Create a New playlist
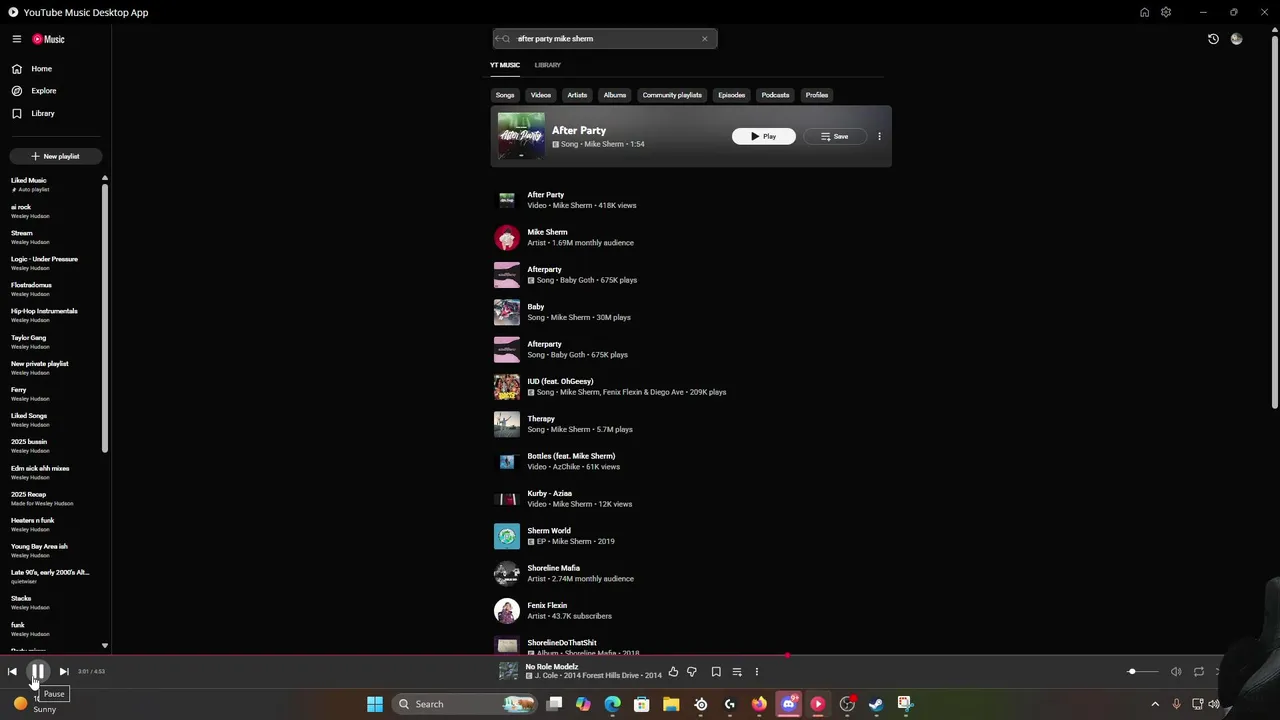1280x720 pixels. pyautogui.click(x=55, y=156)
